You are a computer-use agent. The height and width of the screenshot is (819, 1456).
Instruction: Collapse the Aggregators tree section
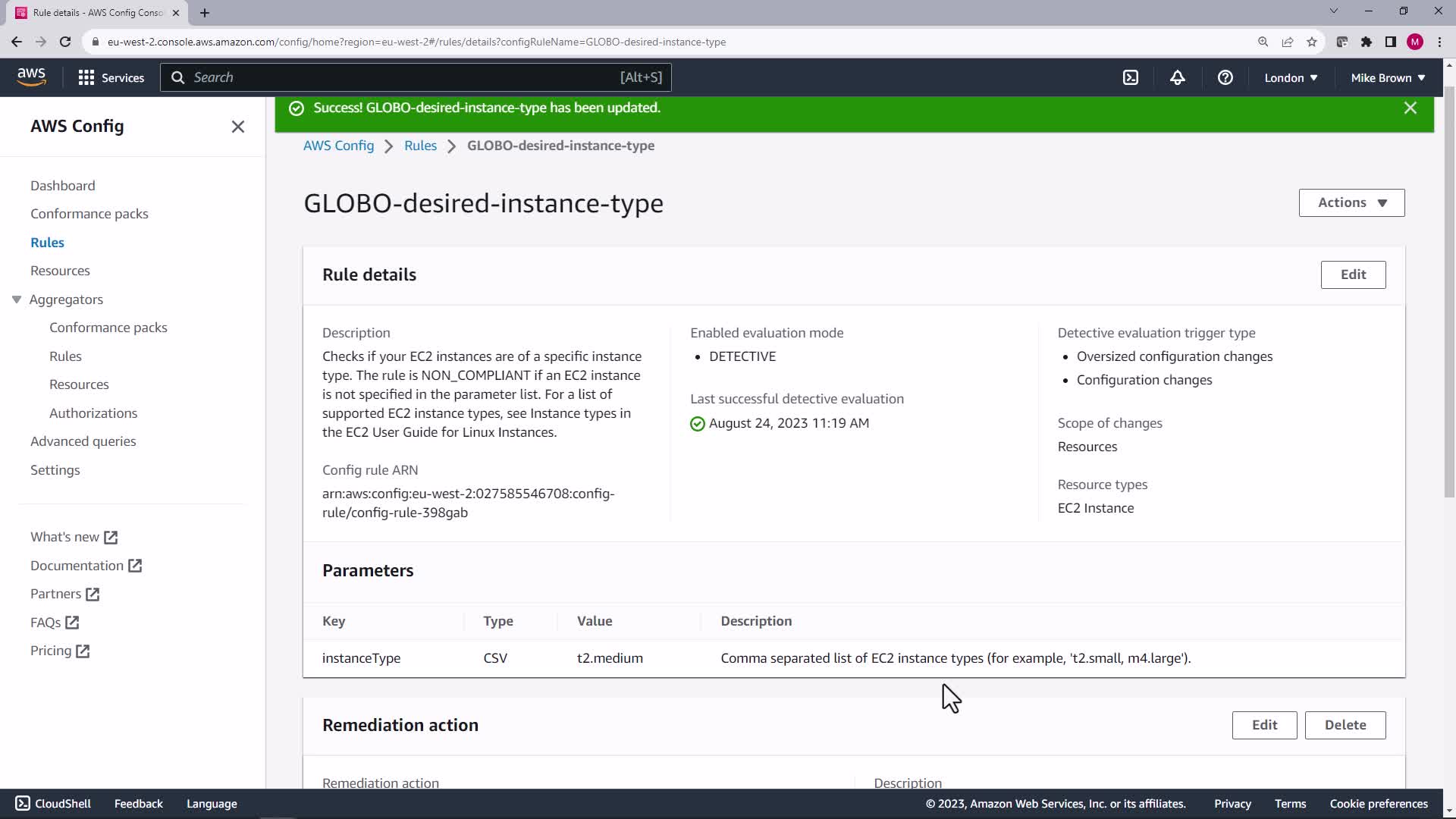[17, 300]
